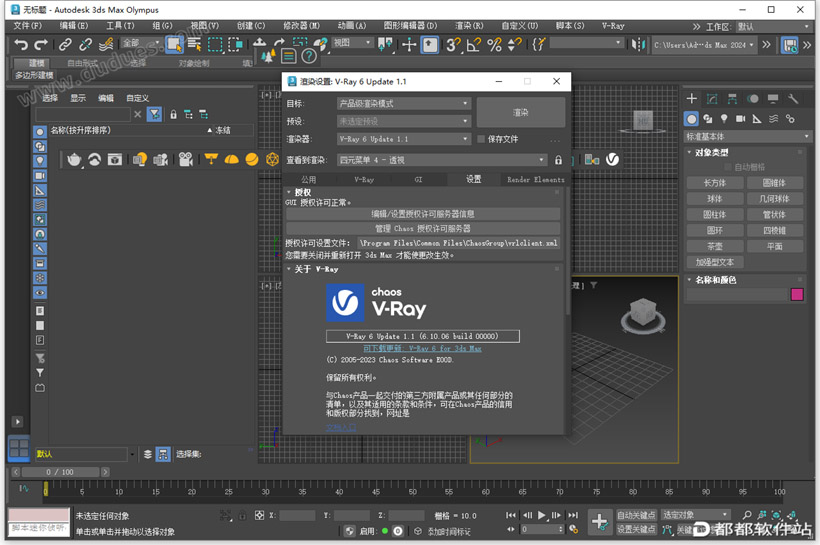
Task: Open the Create panel plus tab
Action: pyautogui.click(x=691, y=98)
